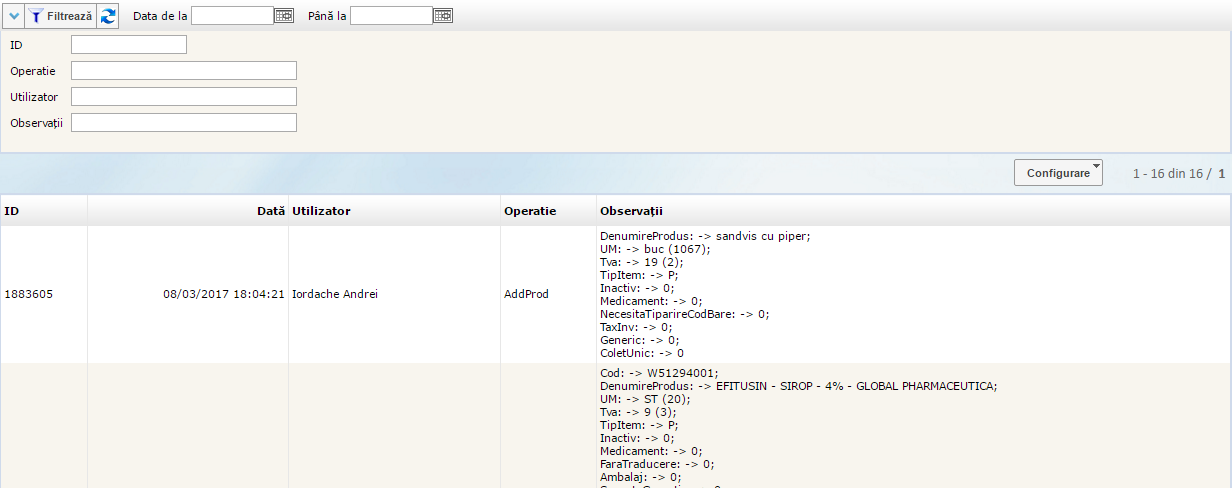Click into the Operatie filter field
Viewport: 1232px width, 488px height.
click(183, 71)
